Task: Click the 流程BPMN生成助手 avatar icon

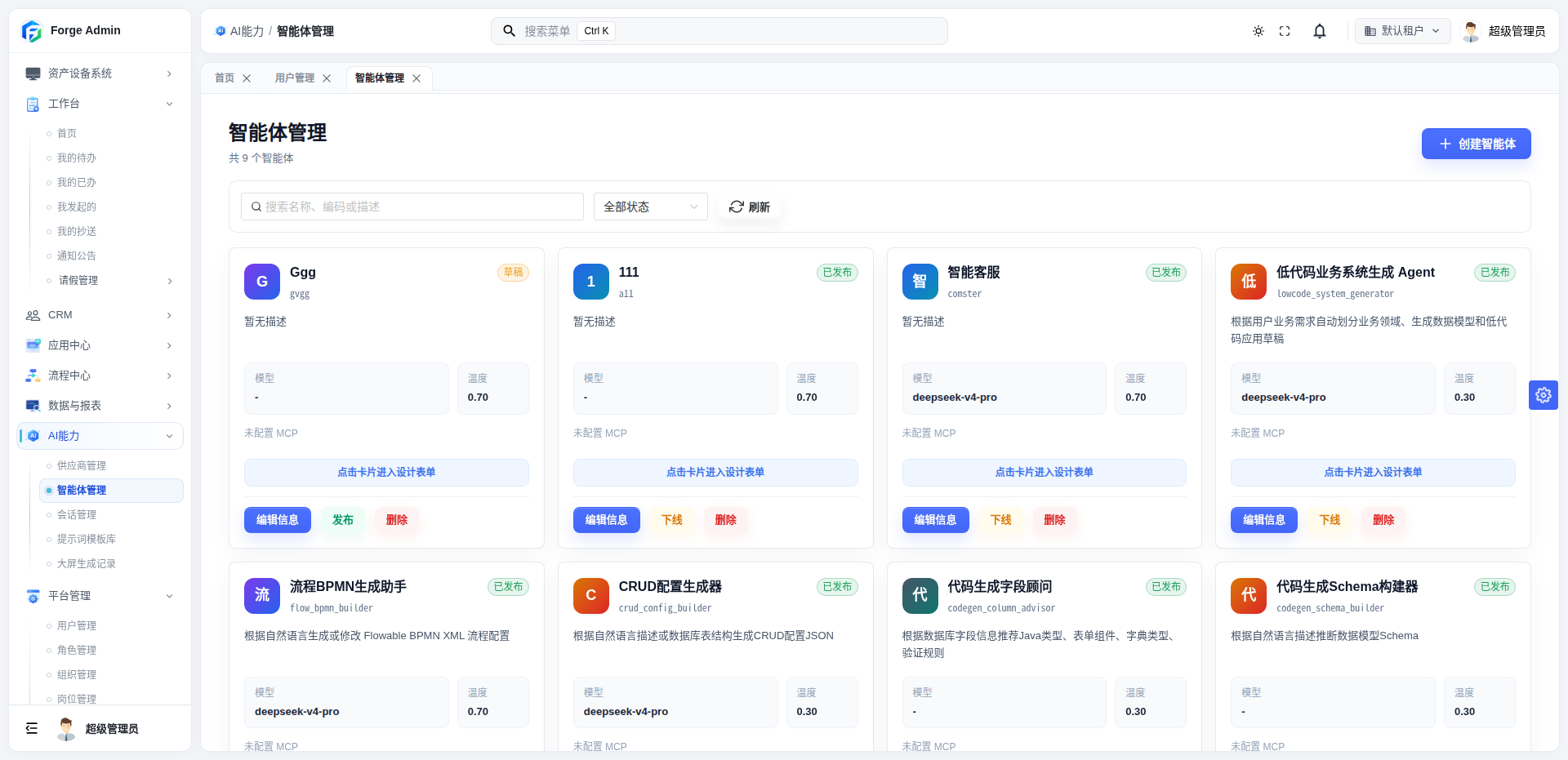Action: pos(262,596)
